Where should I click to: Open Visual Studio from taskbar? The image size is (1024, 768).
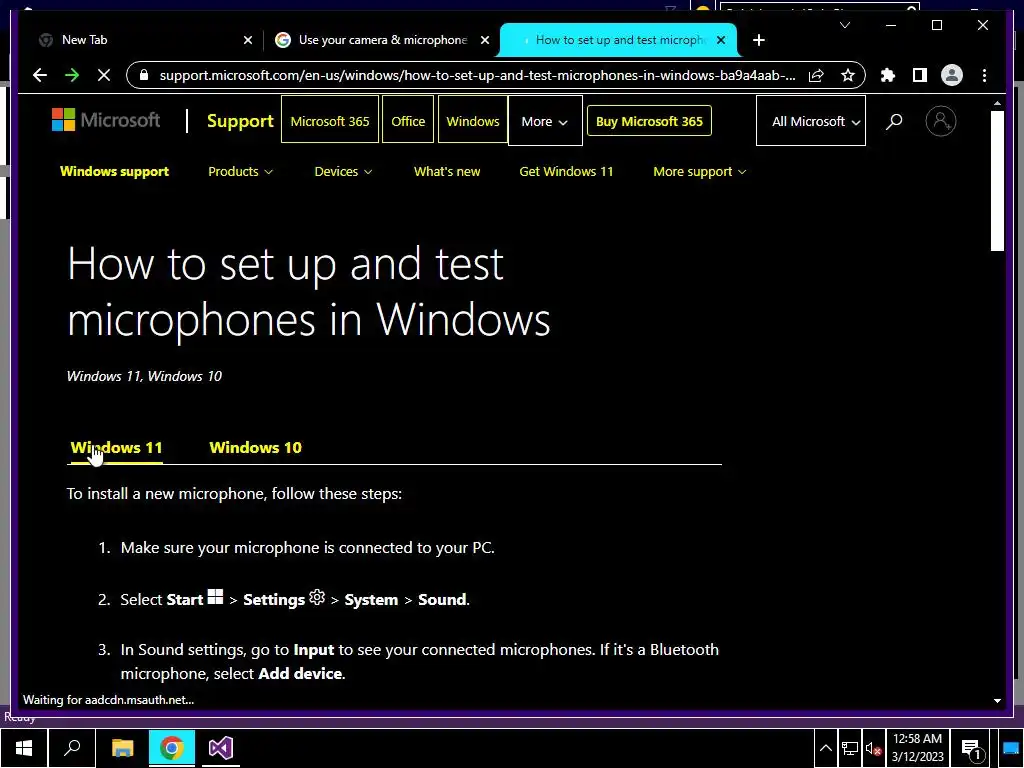coord(221,748)
